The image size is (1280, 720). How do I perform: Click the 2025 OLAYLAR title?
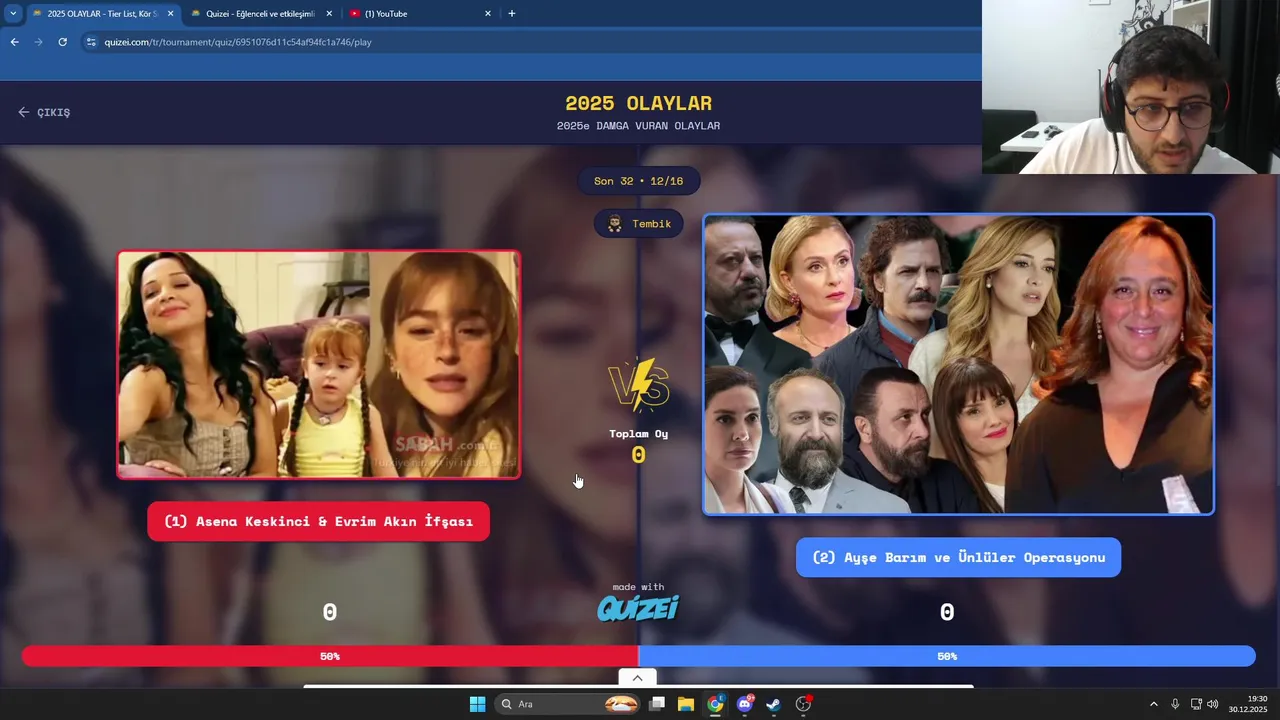click(x=638, y=103)
